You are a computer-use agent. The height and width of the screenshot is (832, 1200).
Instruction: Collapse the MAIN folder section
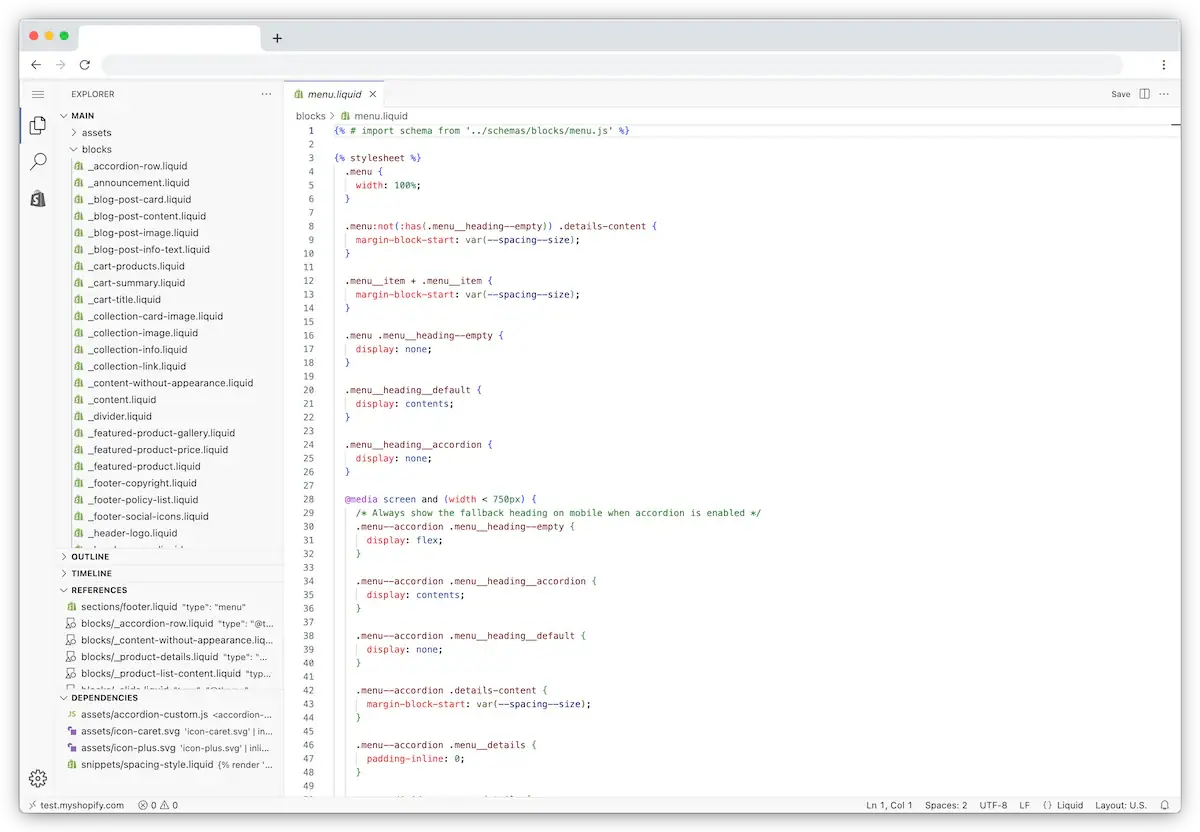click(x=82, y=116)
